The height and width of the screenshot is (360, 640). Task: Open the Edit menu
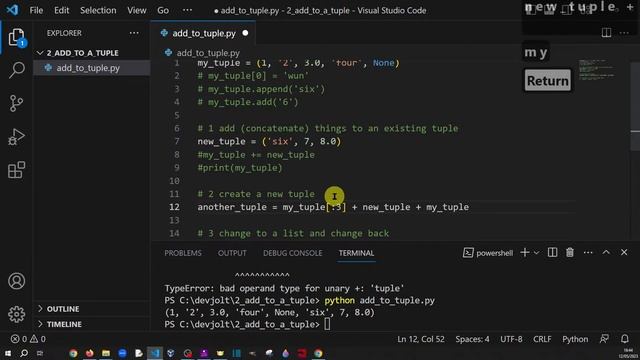[62, 10]
